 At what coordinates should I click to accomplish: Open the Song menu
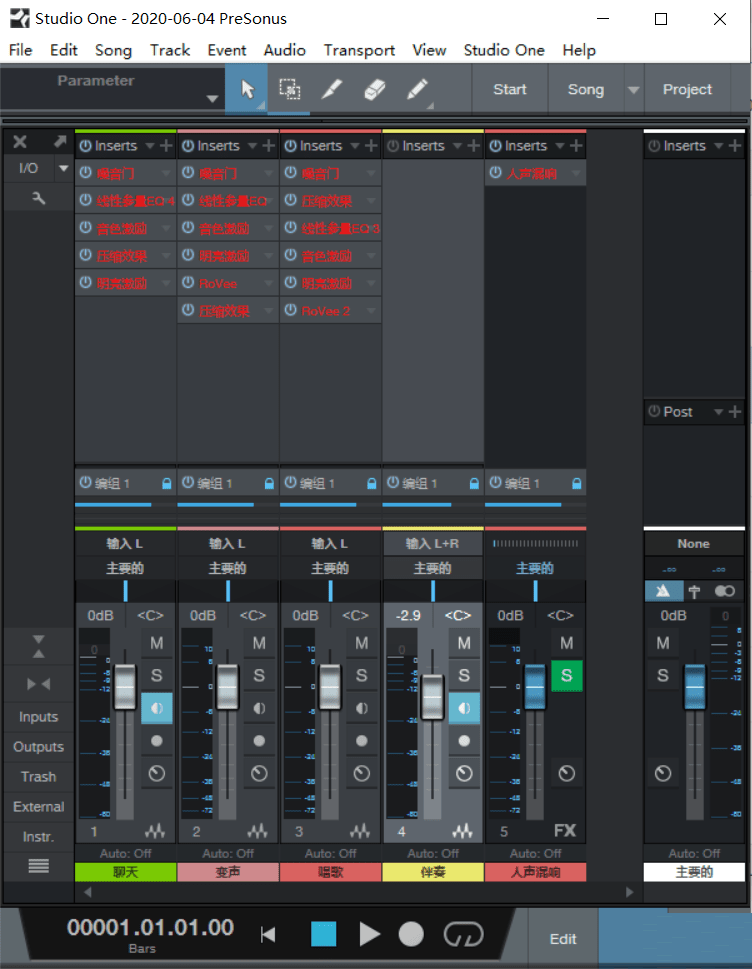pyautogui.click(x=113, y=50)
